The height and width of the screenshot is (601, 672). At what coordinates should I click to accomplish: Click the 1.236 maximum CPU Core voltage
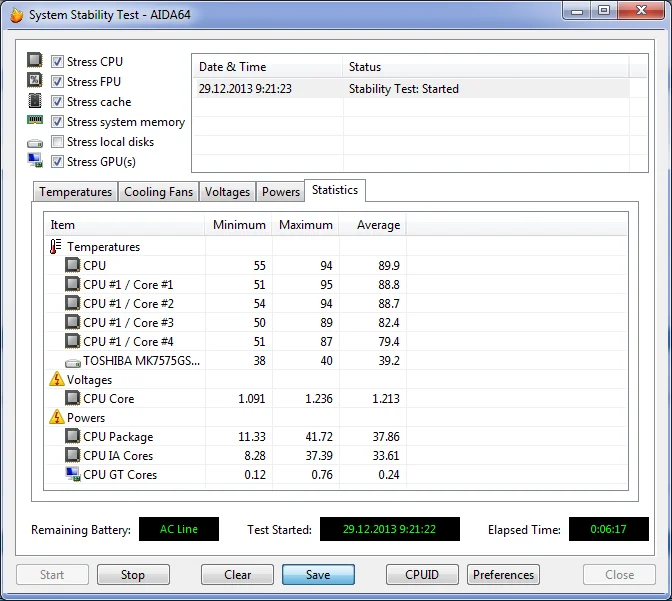coord(319,399)
